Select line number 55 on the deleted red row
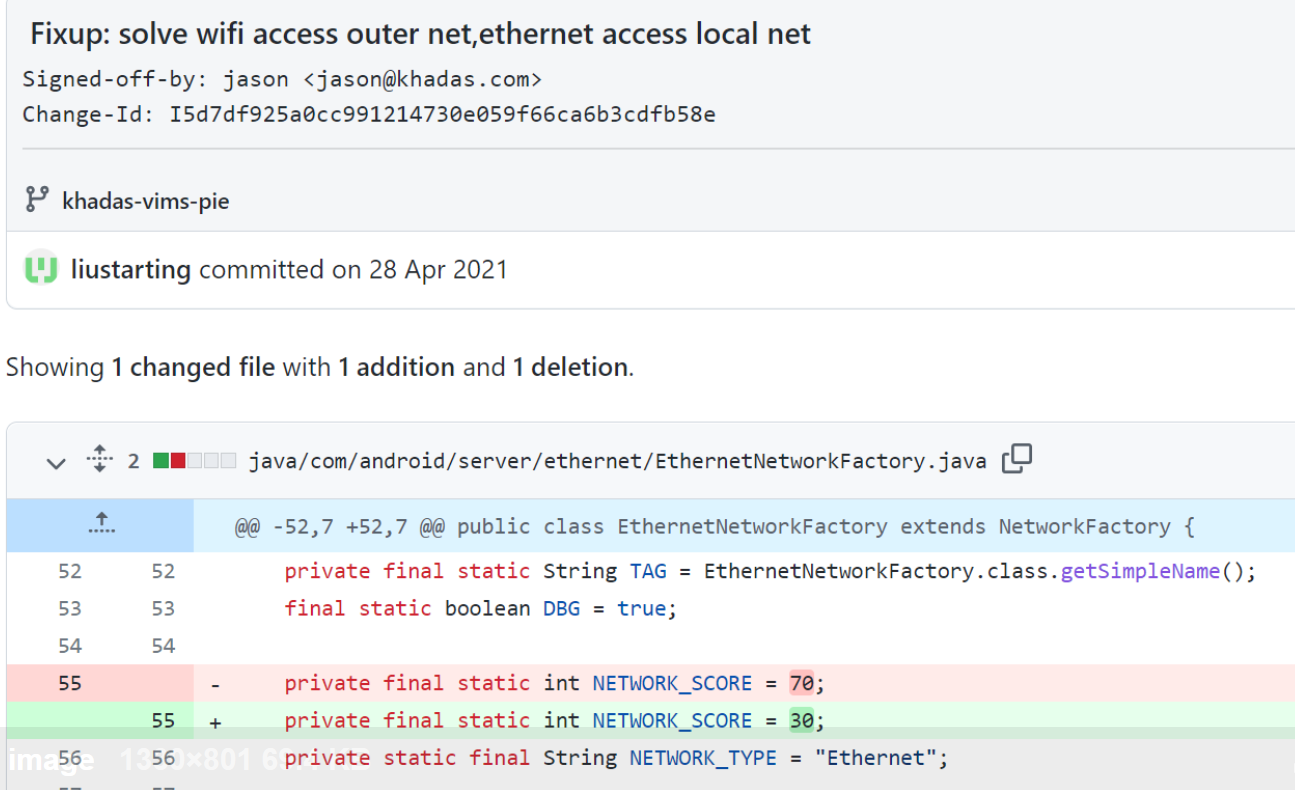 point(69,683)
